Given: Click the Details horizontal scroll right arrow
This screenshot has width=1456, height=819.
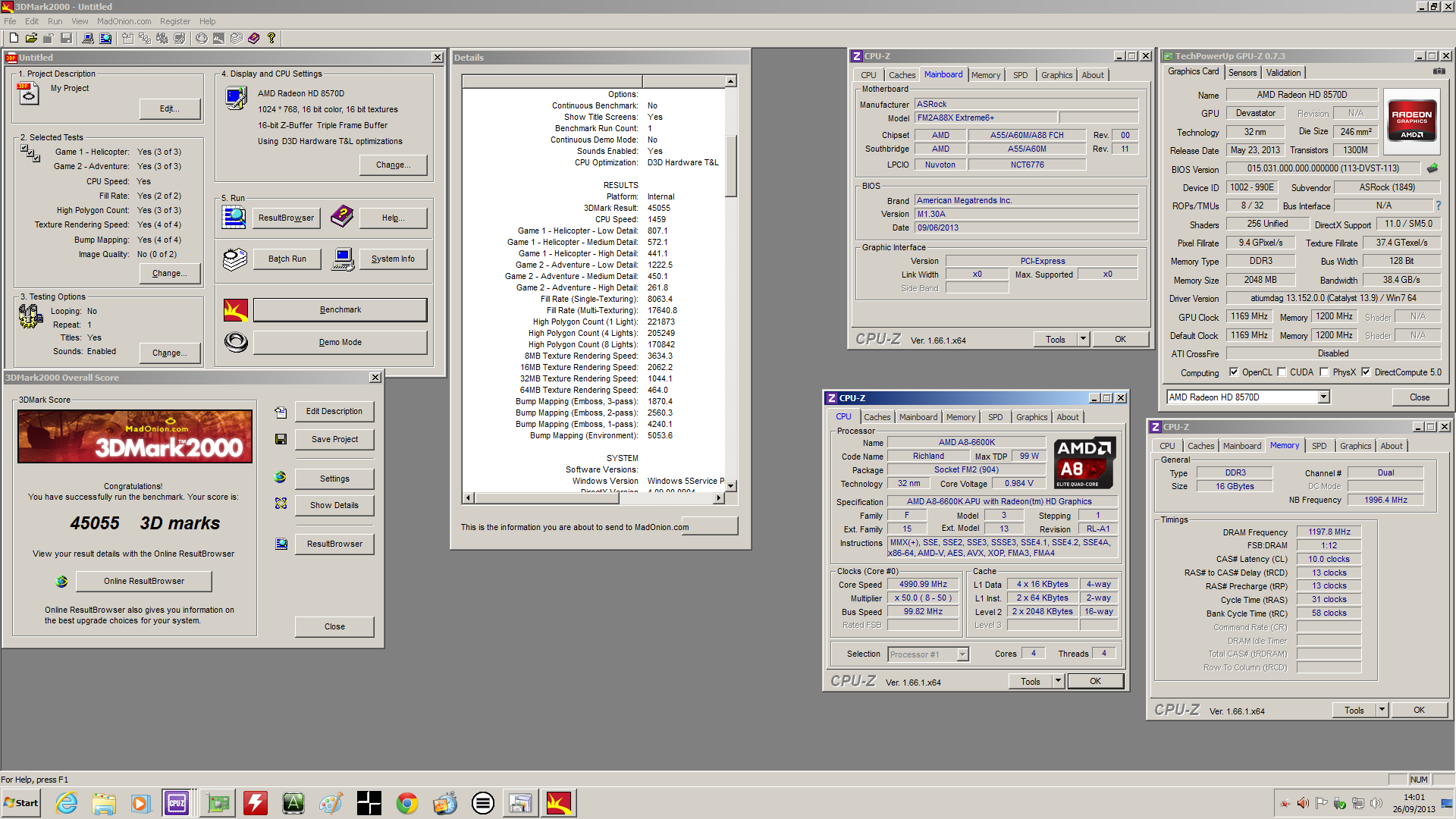Looking at the screenshot, I should [x=718, y=498].
